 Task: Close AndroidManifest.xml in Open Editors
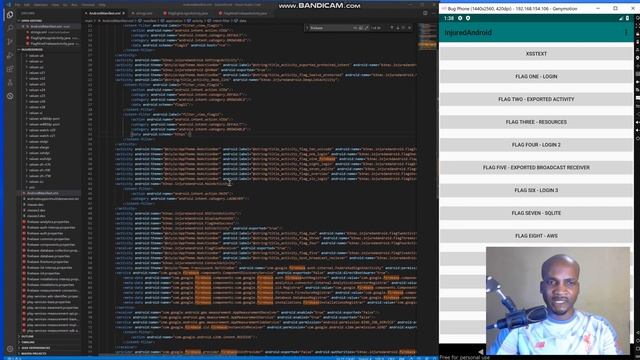23,27
